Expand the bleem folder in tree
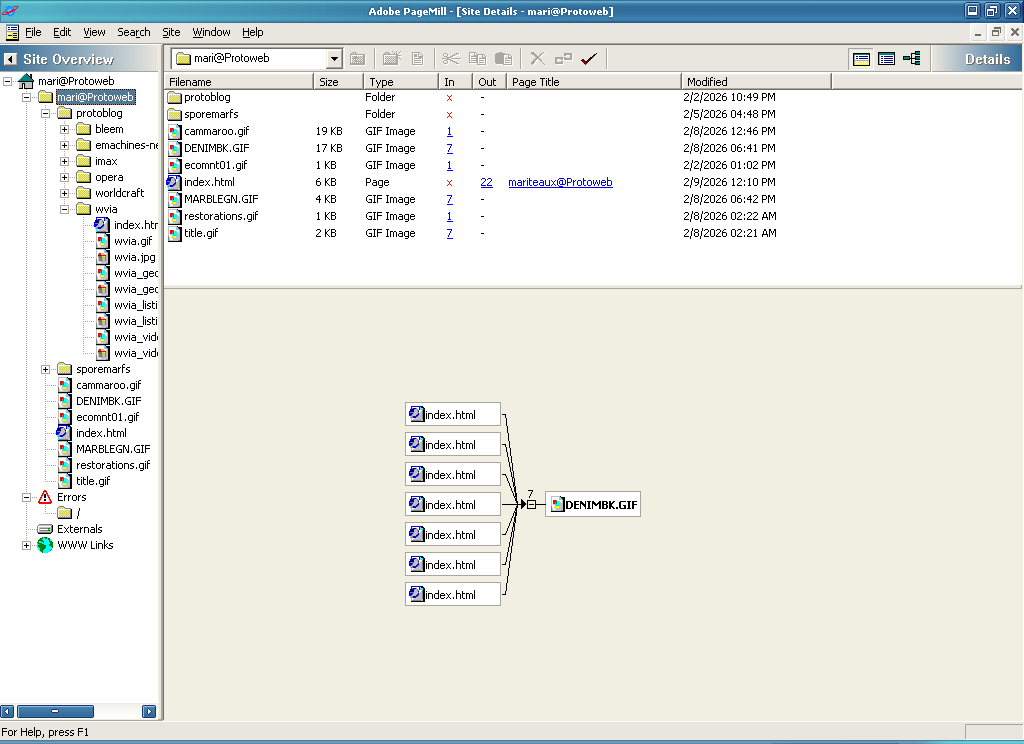The width and height of the screenshot is (1024, 744). [65, 129]
